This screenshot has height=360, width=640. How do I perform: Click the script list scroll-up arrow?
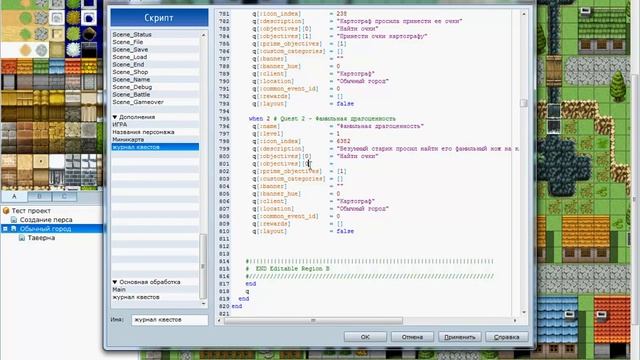coord(203,35)
